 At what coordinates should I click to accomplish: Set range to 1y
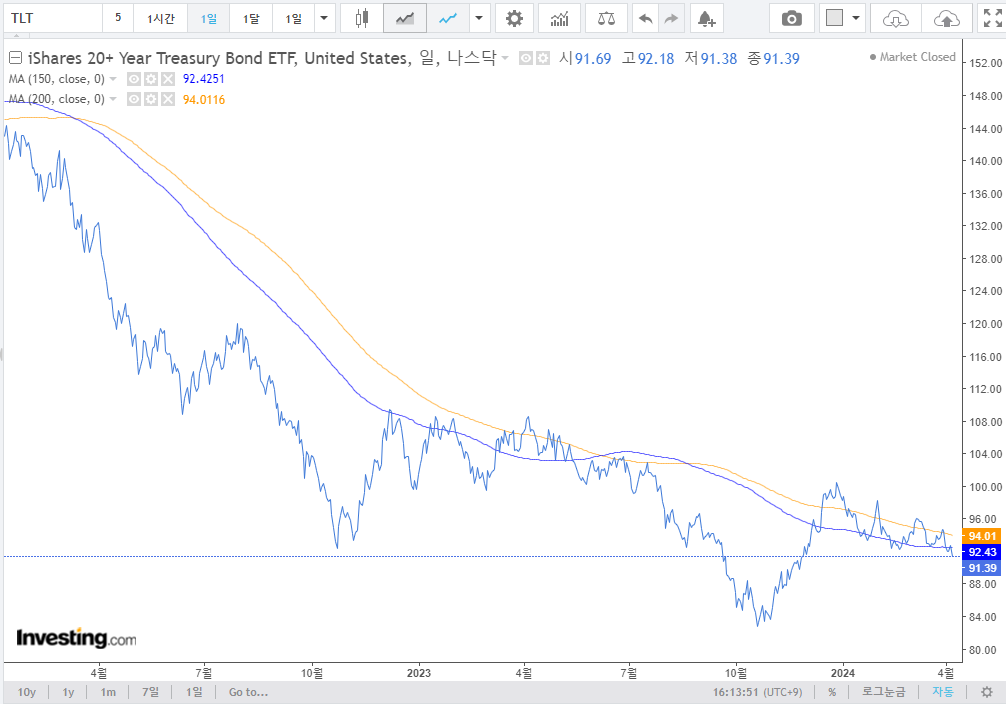(x=68, y=692)
